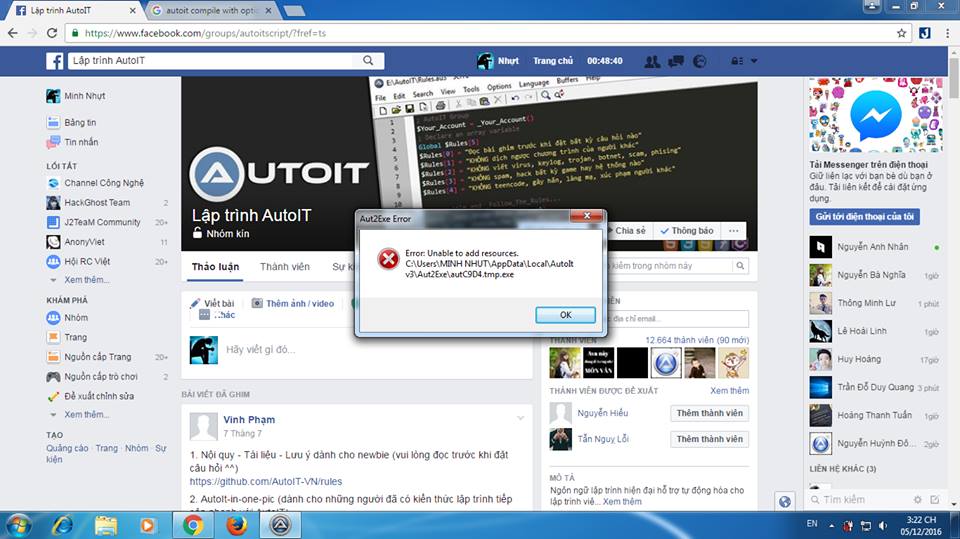Screen dimensions: 960x539
Task: Open messages icon in top bar
Action: pyautogui.click(x=676, y=61)
